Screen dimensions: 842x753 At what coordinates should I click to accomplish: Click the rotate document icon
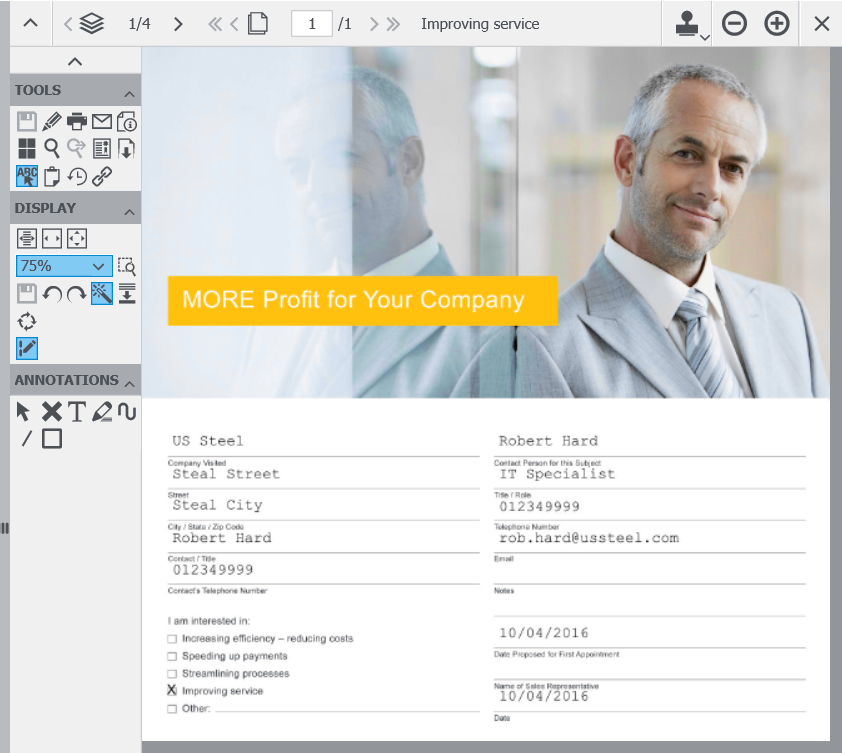pyautogui.click(x=27, y=321)
